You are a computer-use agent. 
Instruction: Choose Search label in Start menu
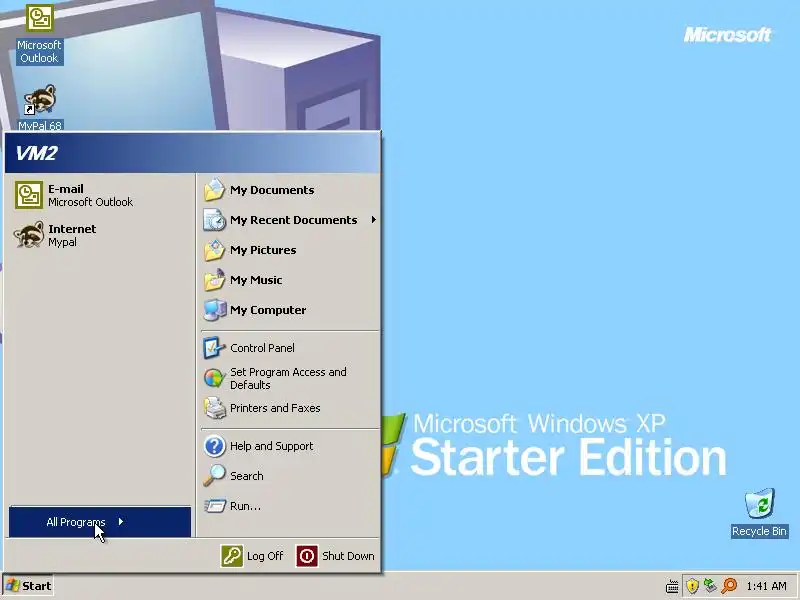coord(246,476)
